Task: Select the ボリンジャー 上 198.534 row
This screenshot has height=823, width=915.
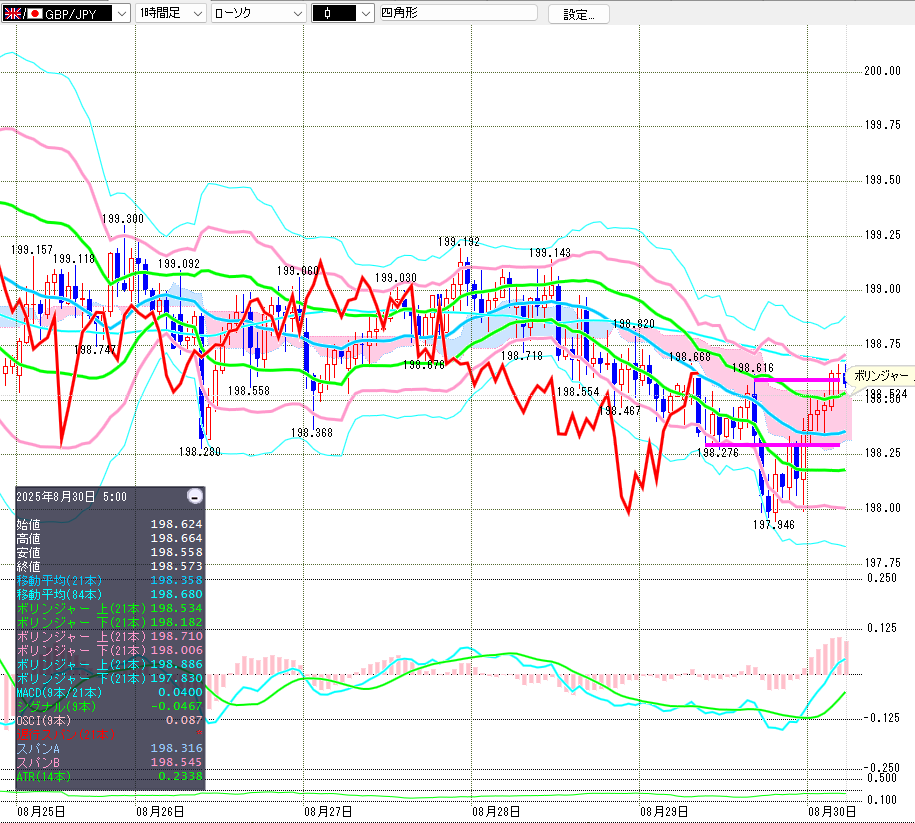Action: point(110,608)
